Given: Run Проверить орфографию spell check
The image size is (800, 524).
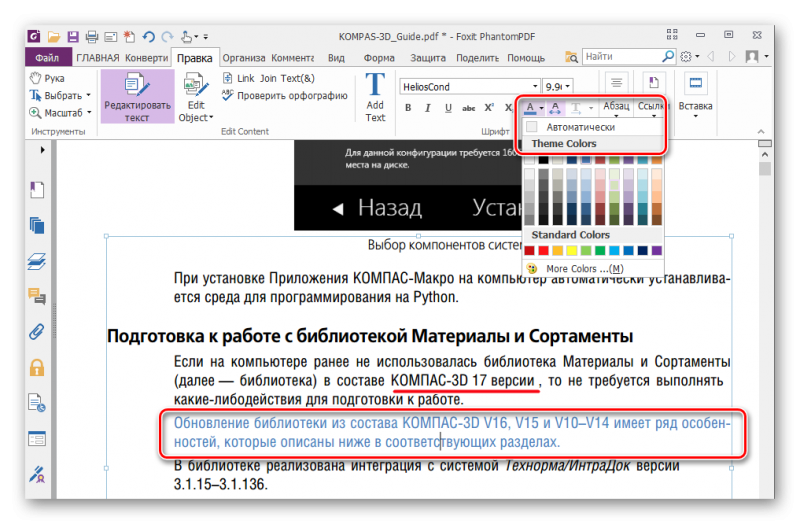Looking at the screenshot, I should click(285, 95).
